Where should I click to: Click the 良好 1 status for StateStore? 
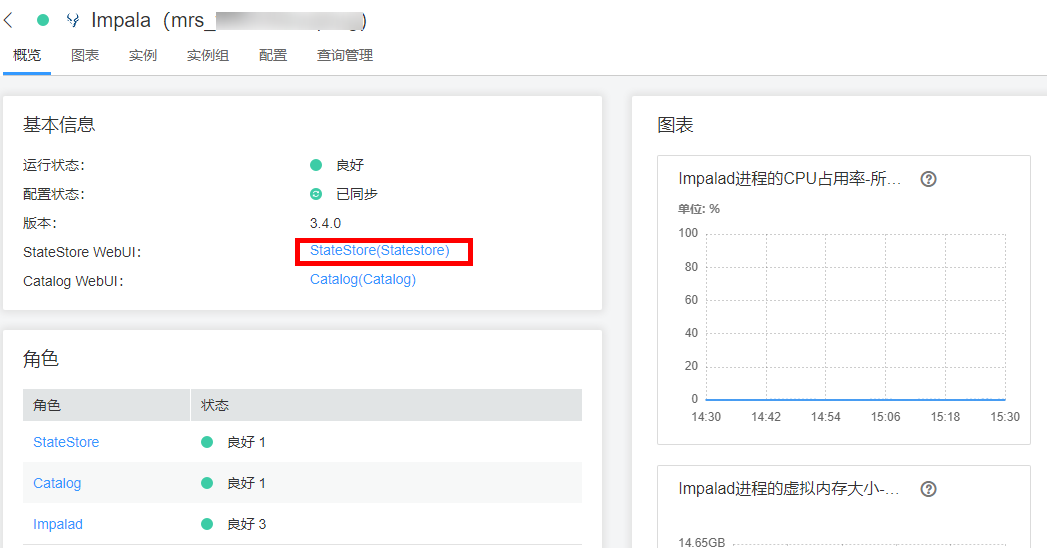pyautogui.click(x=246, y=442)
